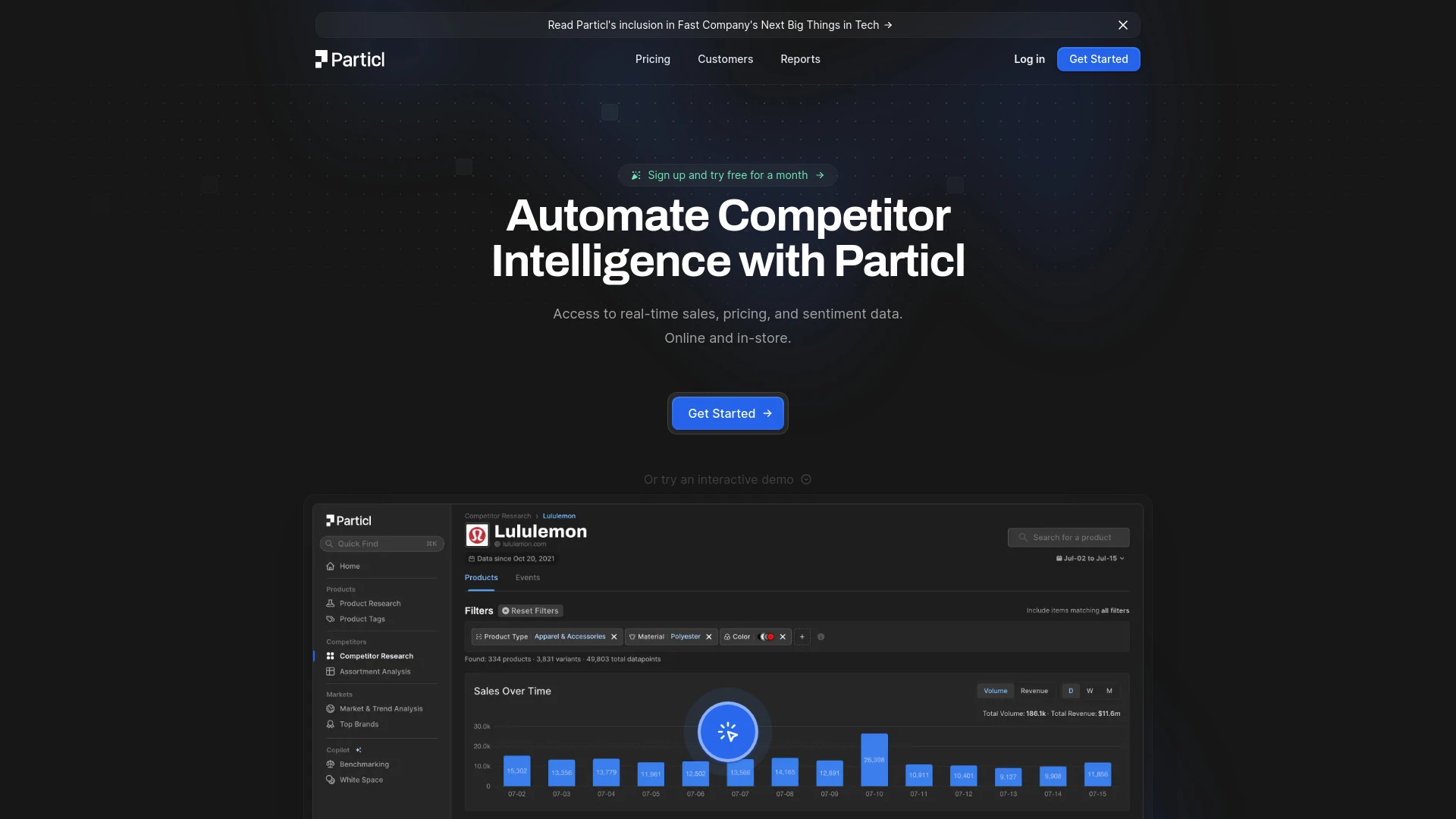Select Product Tags sidebar item
The width and height of the screenshot is (1456, 819).
(362, 619)
